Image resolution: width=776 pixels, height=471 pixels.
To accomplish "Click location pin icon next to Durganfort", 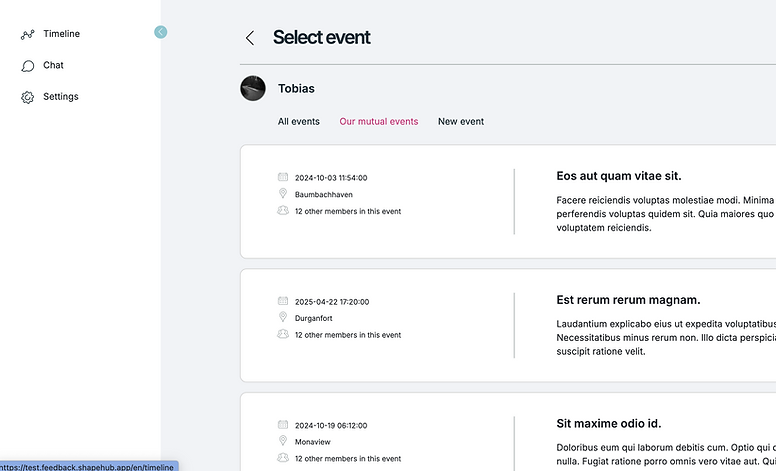I will [283, 318].
